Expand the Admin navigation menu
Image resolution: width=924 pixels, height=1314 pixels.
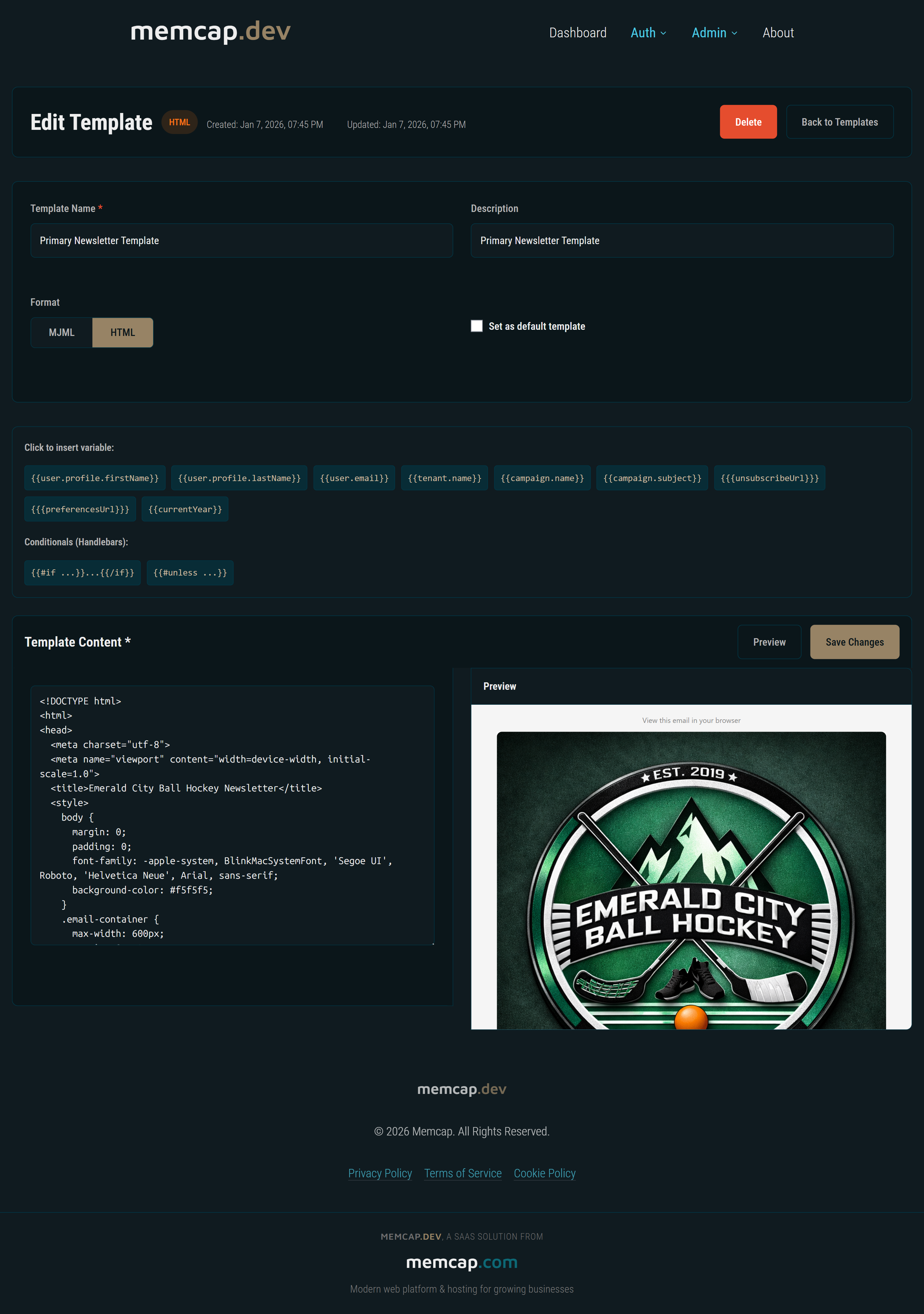coord(713,32)
